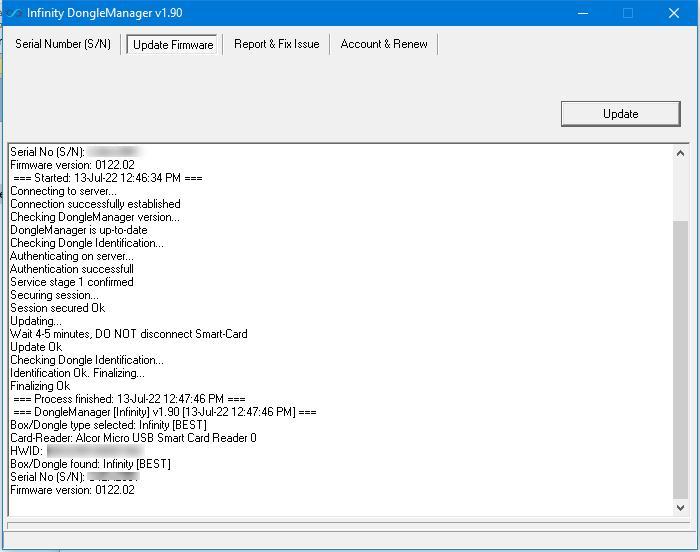Minimize the DongleManager window

click(x=583, y=13)
